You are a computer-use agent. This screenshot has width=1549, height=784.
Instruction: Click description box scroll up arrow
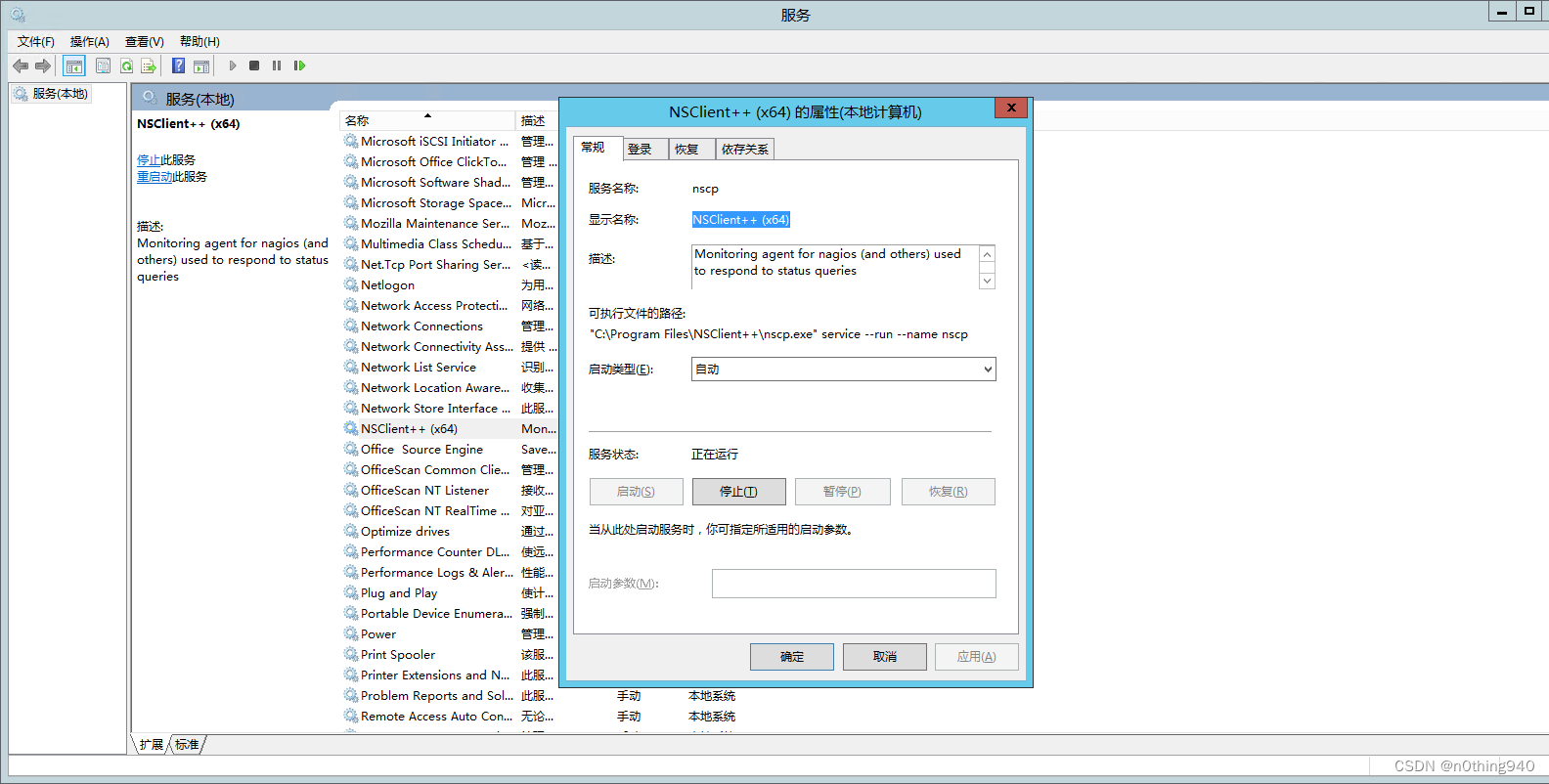pyautogui.click(x=987, y=254)
